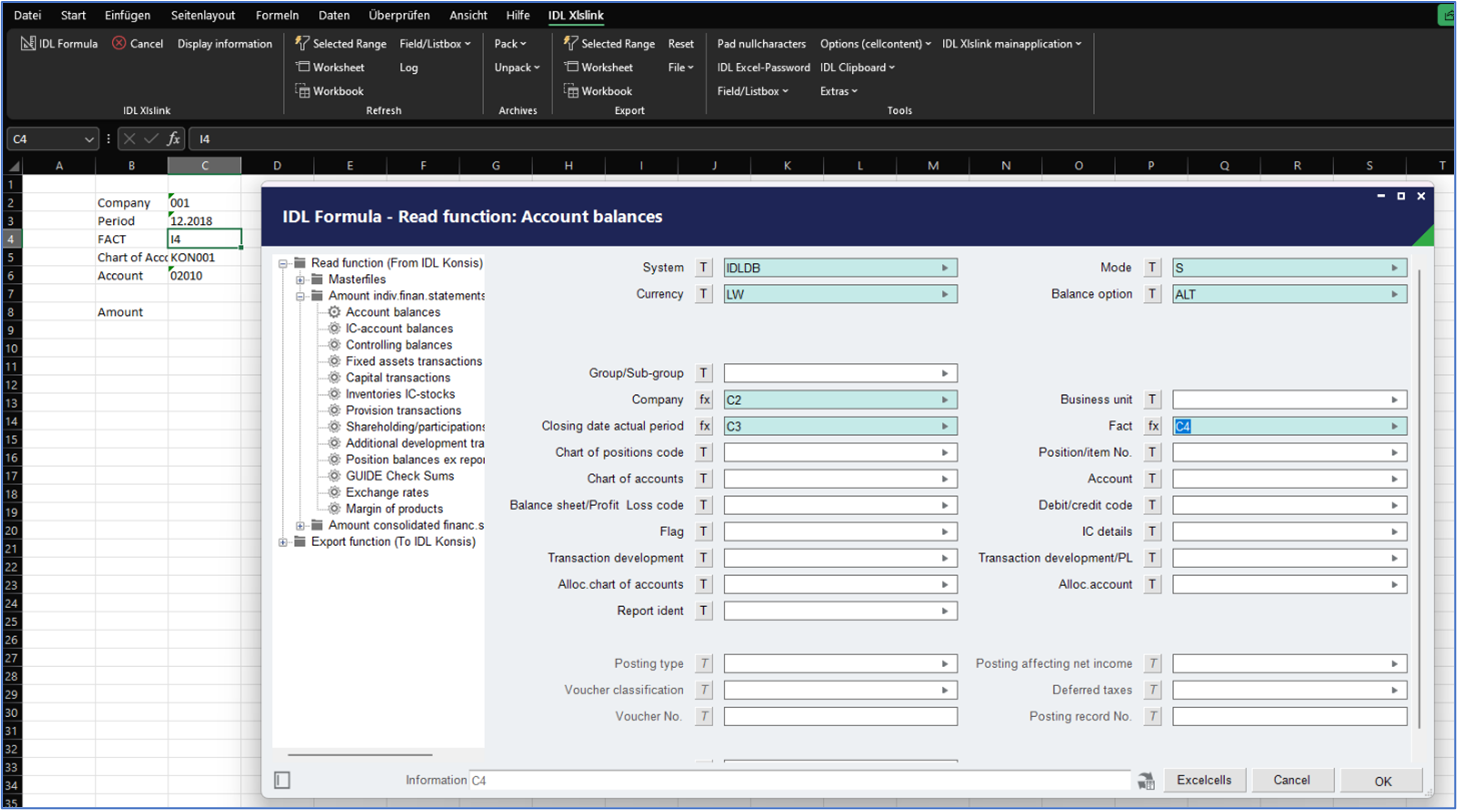Click the OK button in dialog
The image size is (1457, 810).
point(1382,781)
